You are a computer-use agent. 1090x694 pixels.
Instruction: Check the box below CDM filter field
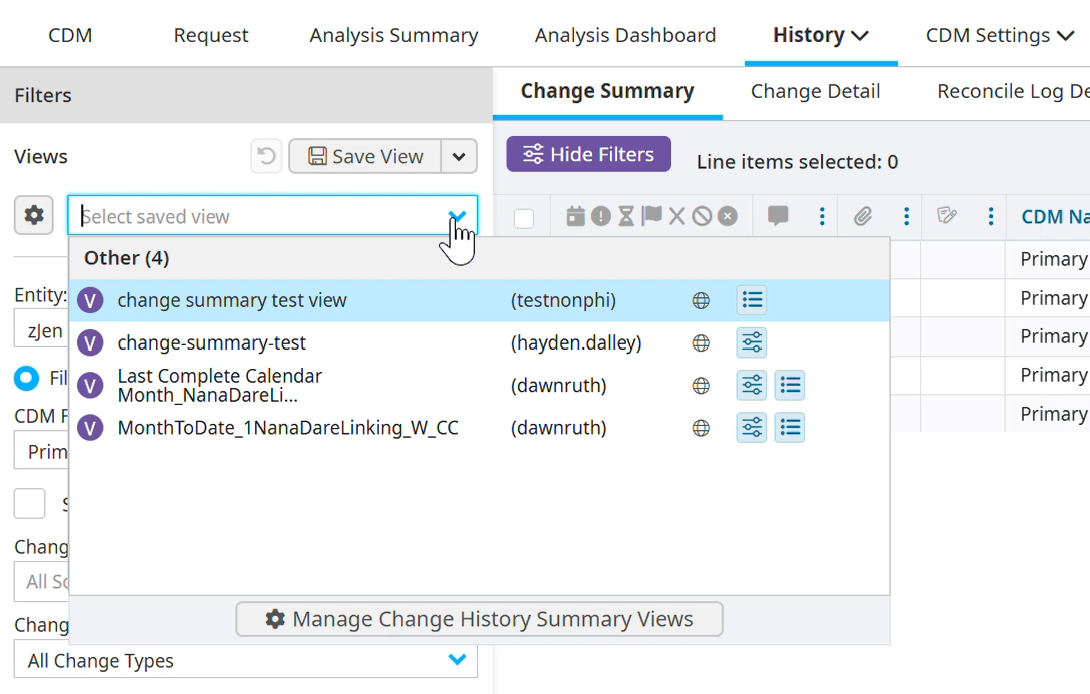coord(30,504)
